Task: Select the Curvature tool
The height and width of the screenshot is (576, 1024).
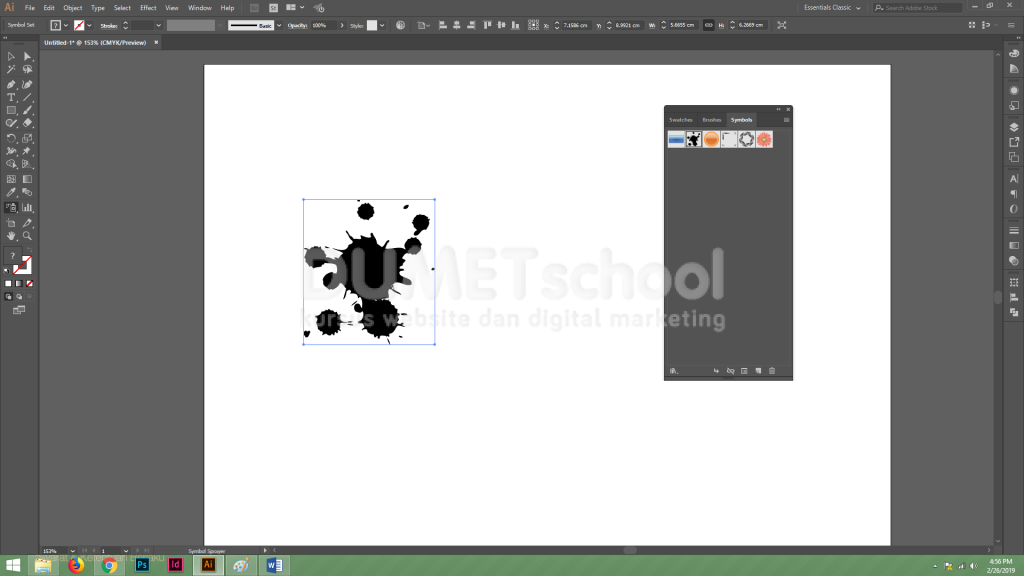Action: coord(27,84)
